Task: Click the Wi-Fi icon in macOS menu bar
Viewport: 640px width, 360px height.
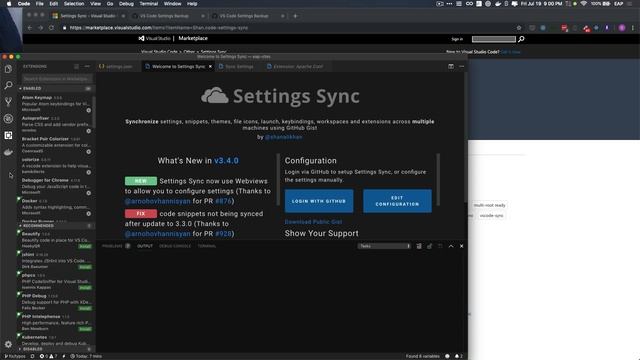Action: pyautogui.click(x=584, y=4)
